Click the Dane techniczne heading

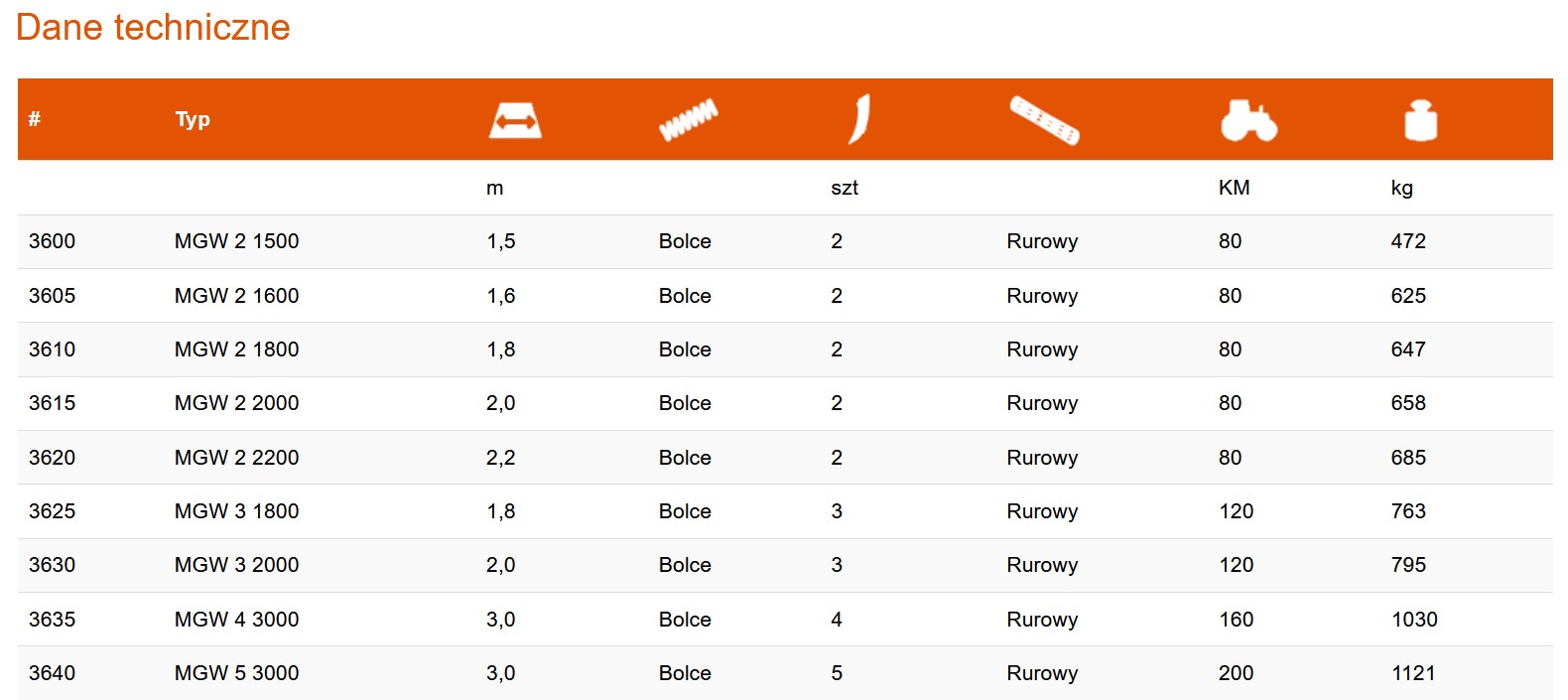tap(153, 27)
